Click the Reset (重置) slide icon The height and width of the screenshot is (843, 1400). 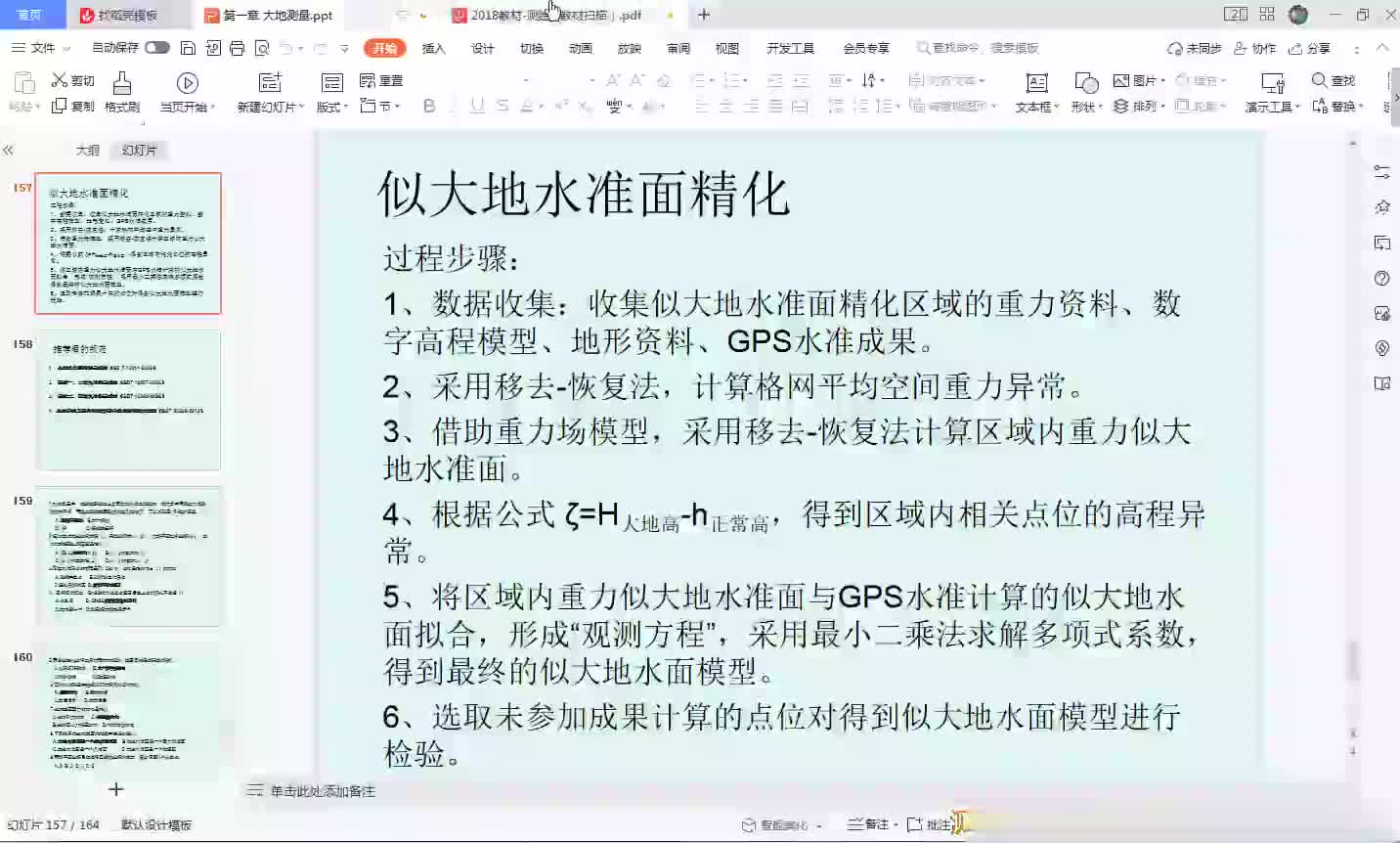pos(368,80)
